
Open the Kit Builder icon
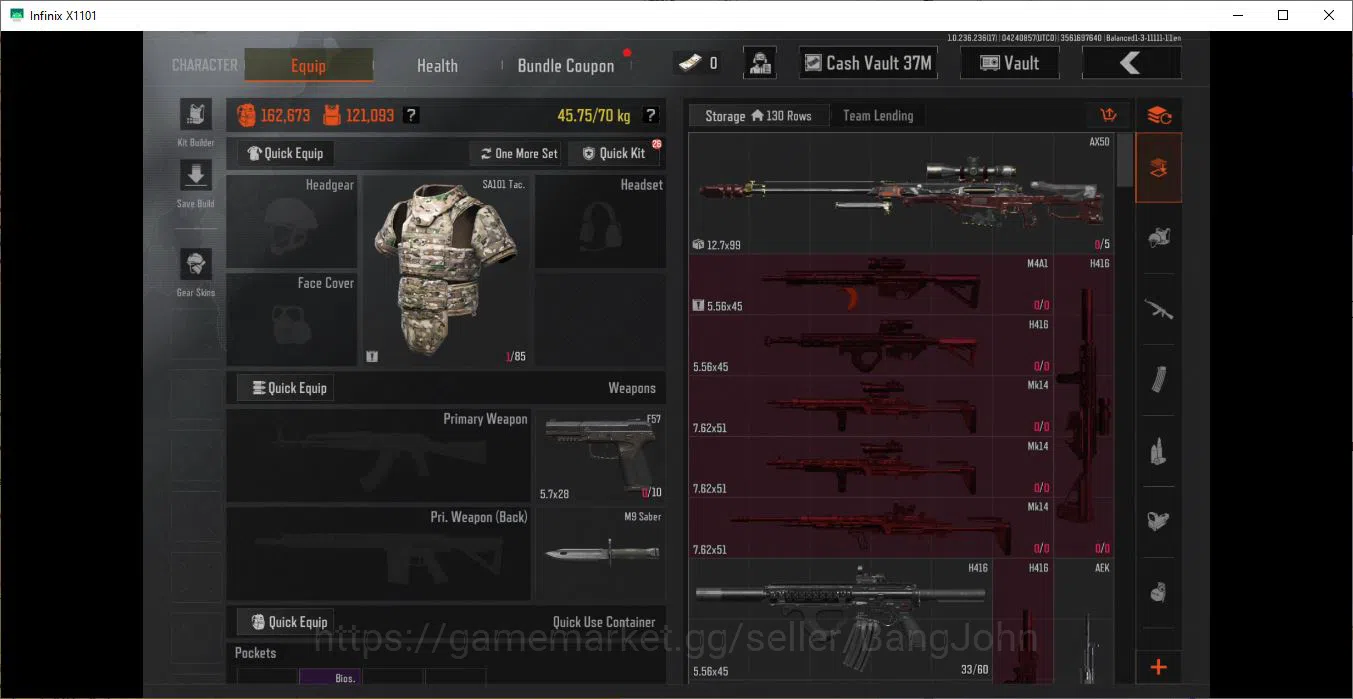(195, 114)
